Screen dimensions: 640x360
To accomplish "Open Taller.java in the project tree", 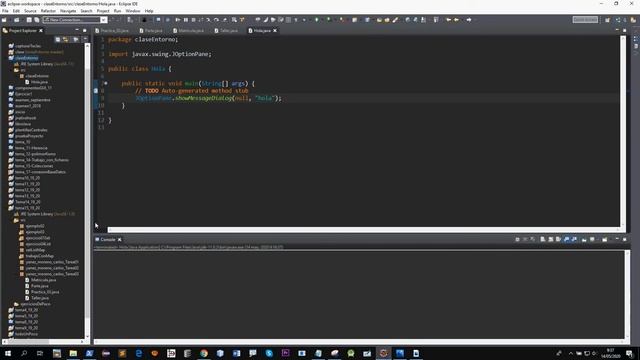I will (40, 298).
